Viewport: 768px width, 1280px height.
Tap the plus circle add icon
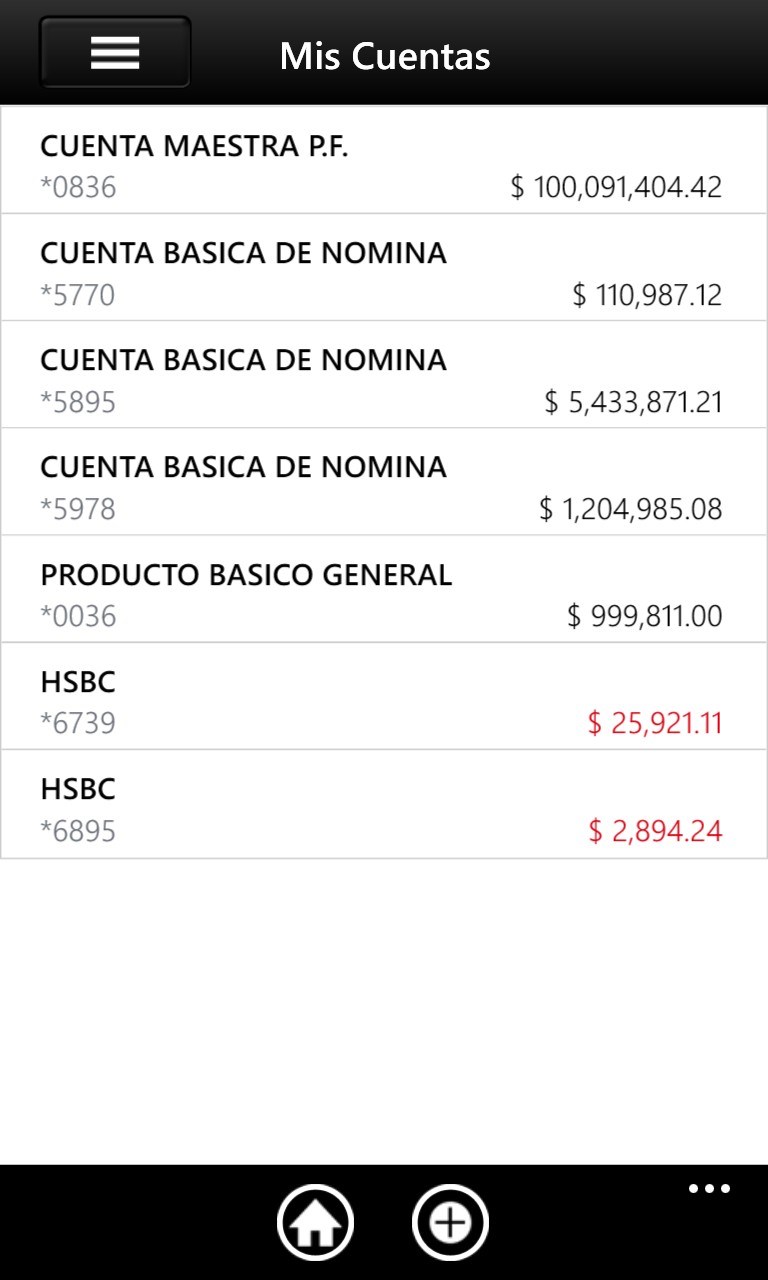(450, 1222)
